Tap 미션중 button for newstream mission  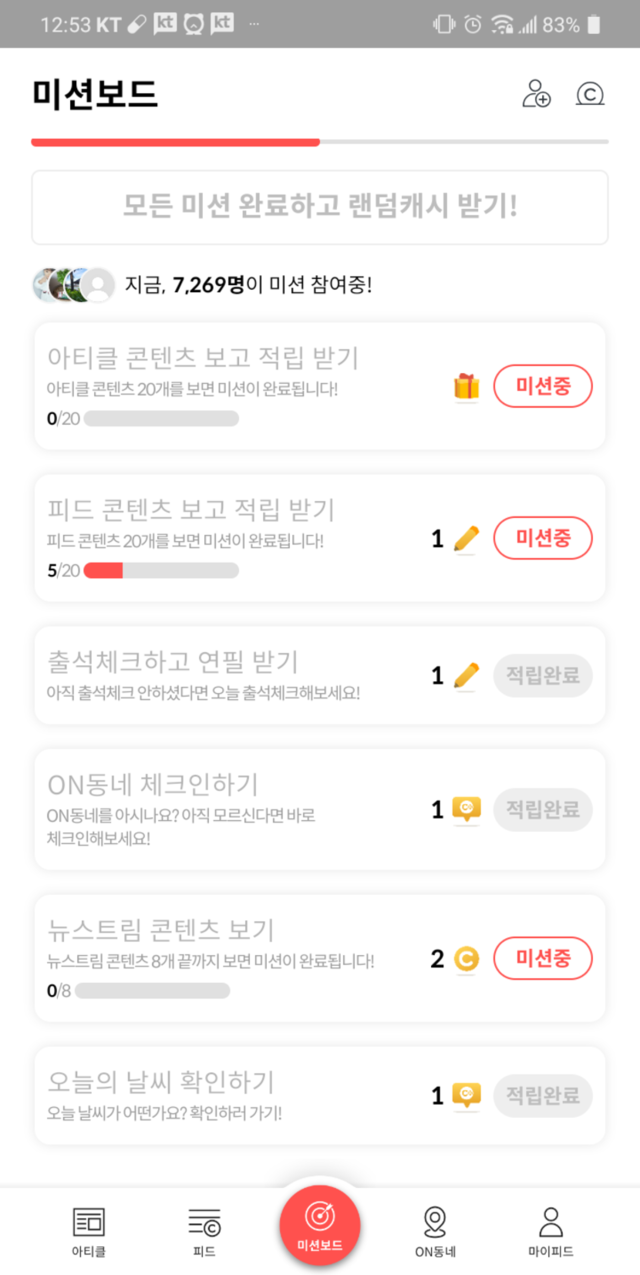click(x=543, y=959)
